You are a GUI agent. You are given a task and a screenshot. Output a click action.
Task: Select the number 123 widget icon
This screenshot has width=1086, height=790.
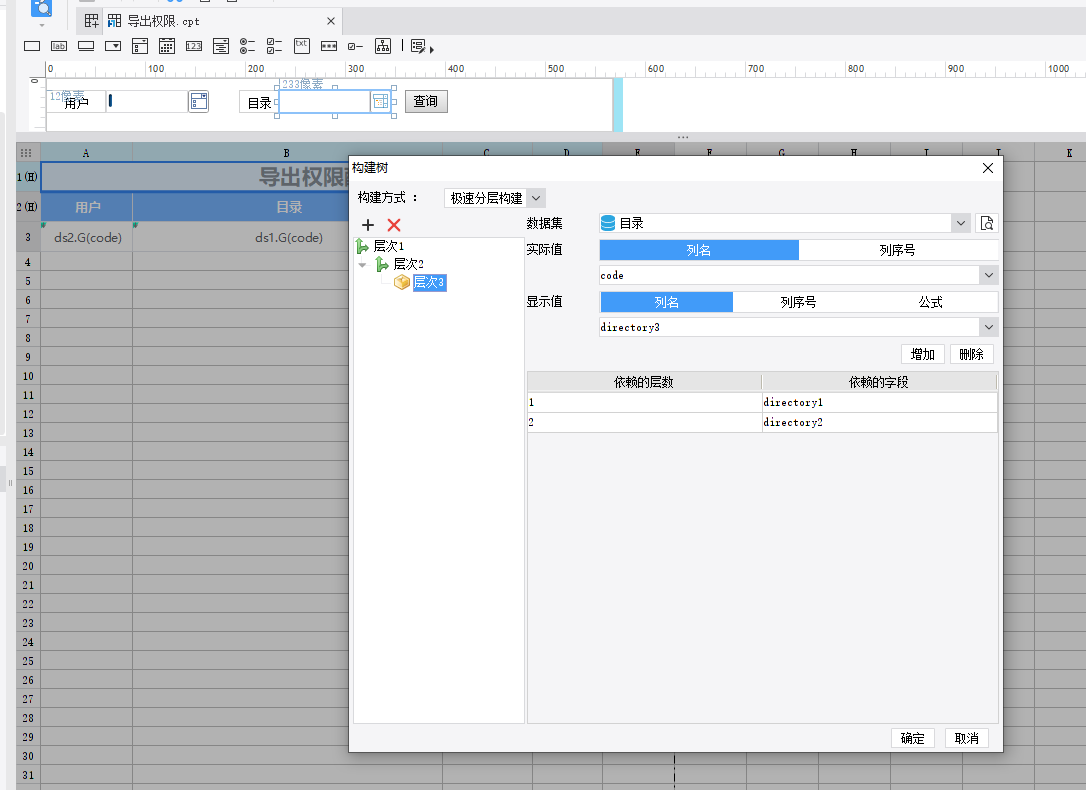[x=194, y=46]
